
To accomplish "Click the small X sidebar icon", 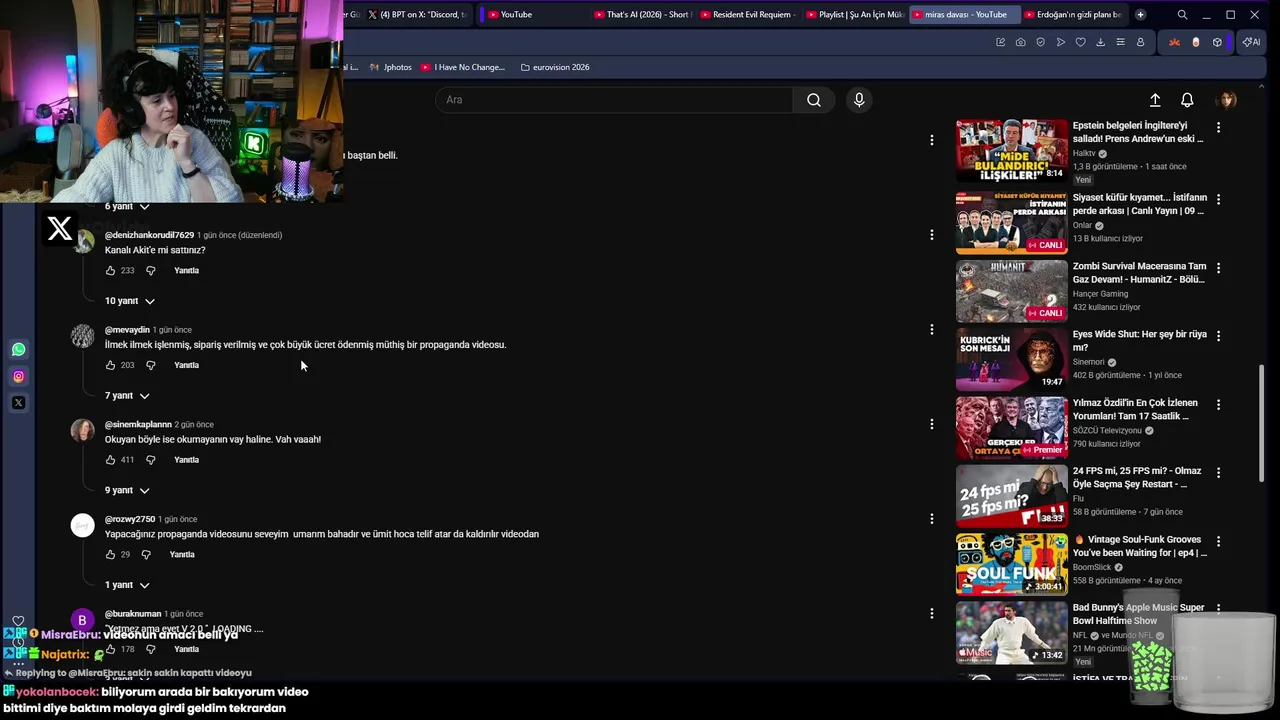I will click(18, 403).
